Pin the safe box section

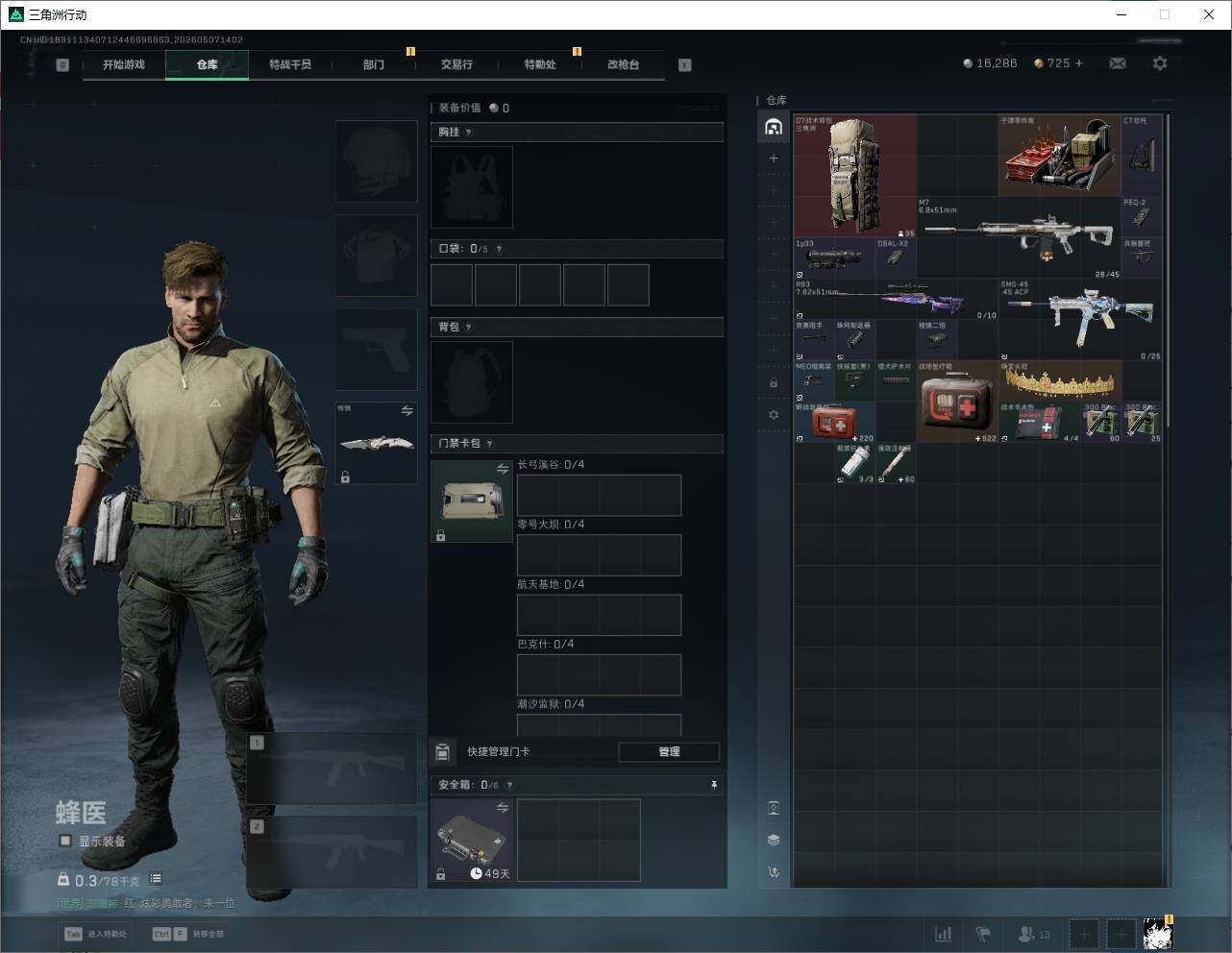[714, 785]
